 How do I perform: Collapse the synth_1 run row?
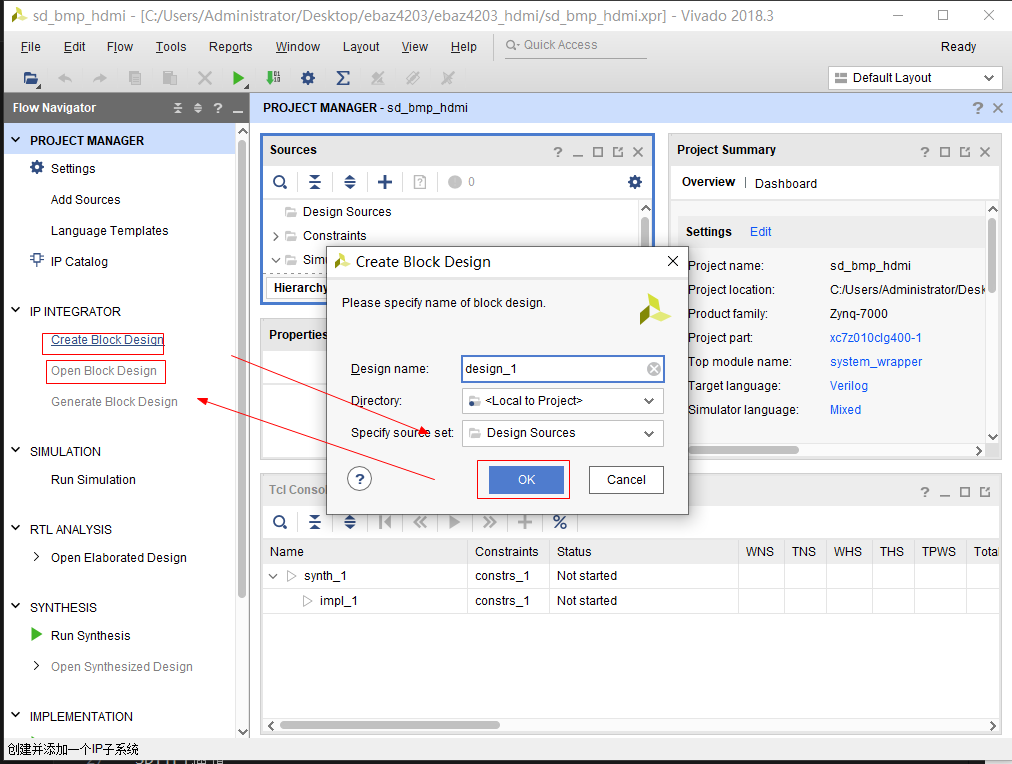pos(273,576)
